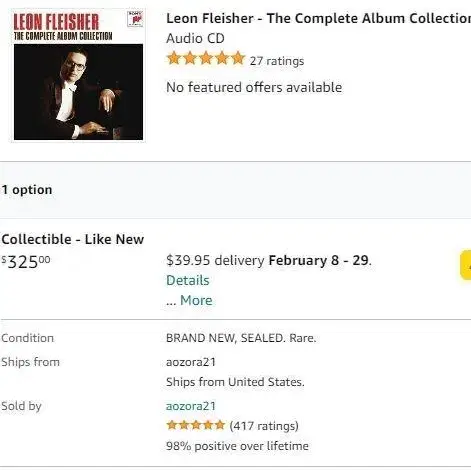
Task: View the 27 ratings link
Action: [277, 61]
